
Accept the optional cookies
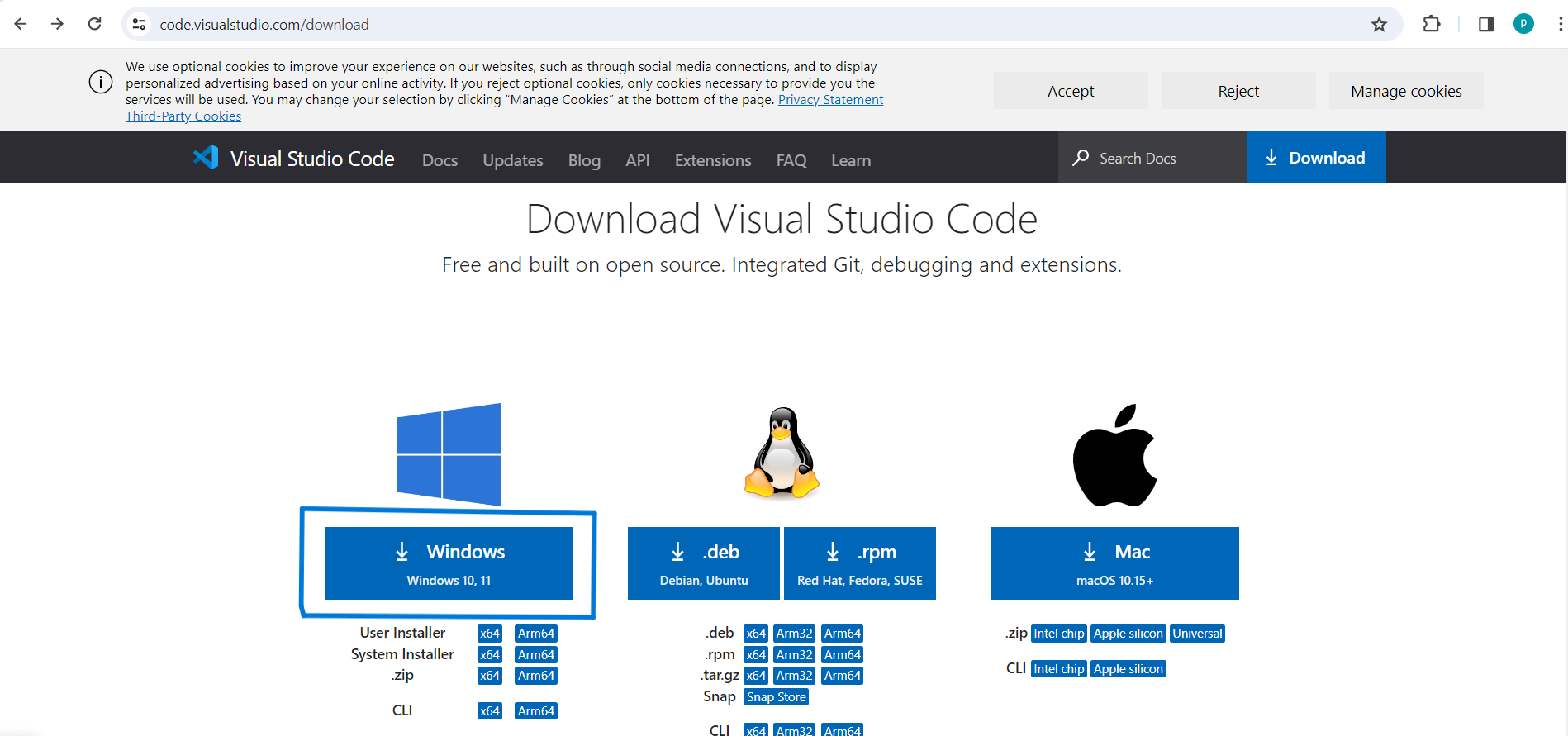click(1071, 91)
